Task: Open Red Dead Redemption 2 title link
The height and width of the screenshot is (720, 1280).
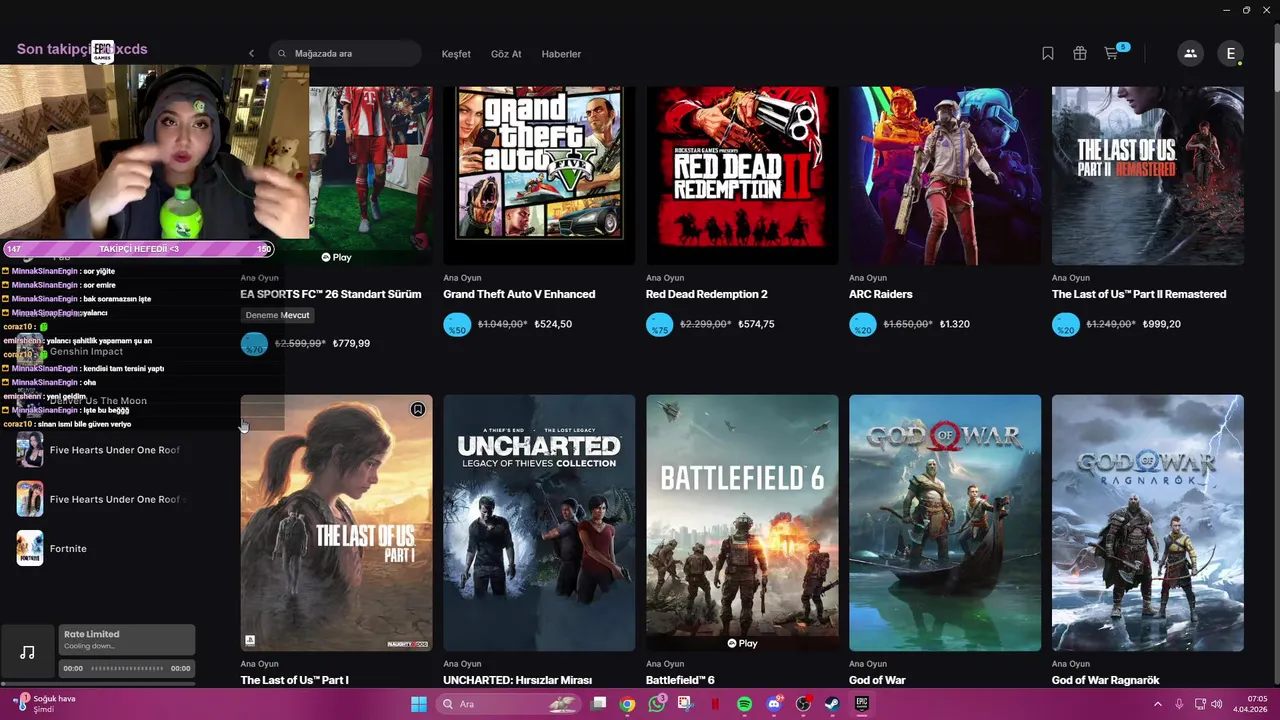Action: tap(707, 294)
